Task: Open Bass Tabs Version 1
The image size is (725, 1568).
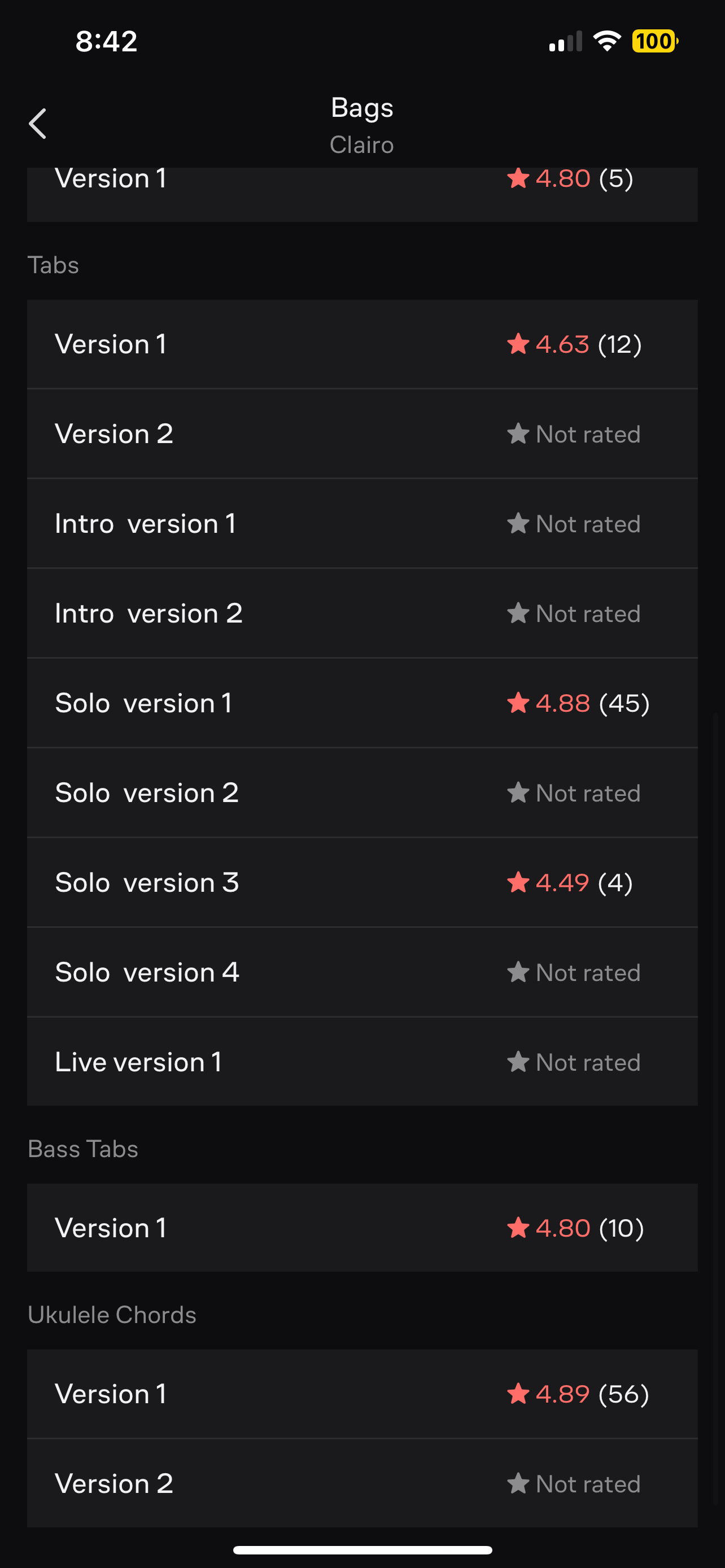Action: (x=362, y=1227)
